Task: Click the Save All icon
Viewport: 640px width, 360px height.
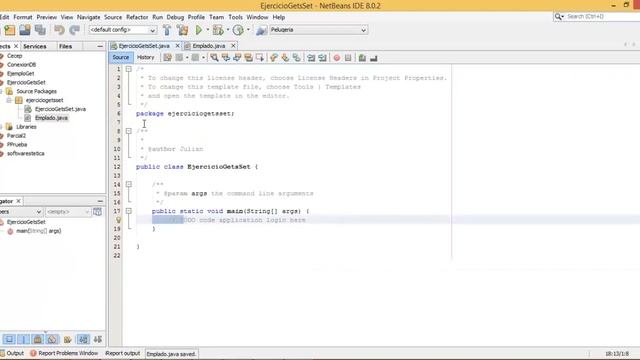Action: 40,30
